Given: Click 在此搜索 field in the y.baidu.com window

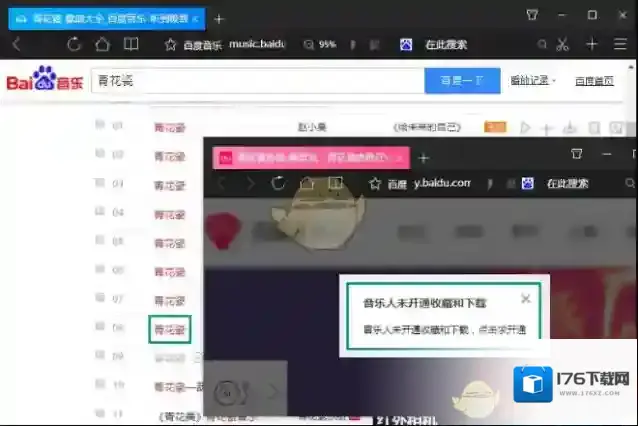Looking at the screenshot, I should pos(568,184).
